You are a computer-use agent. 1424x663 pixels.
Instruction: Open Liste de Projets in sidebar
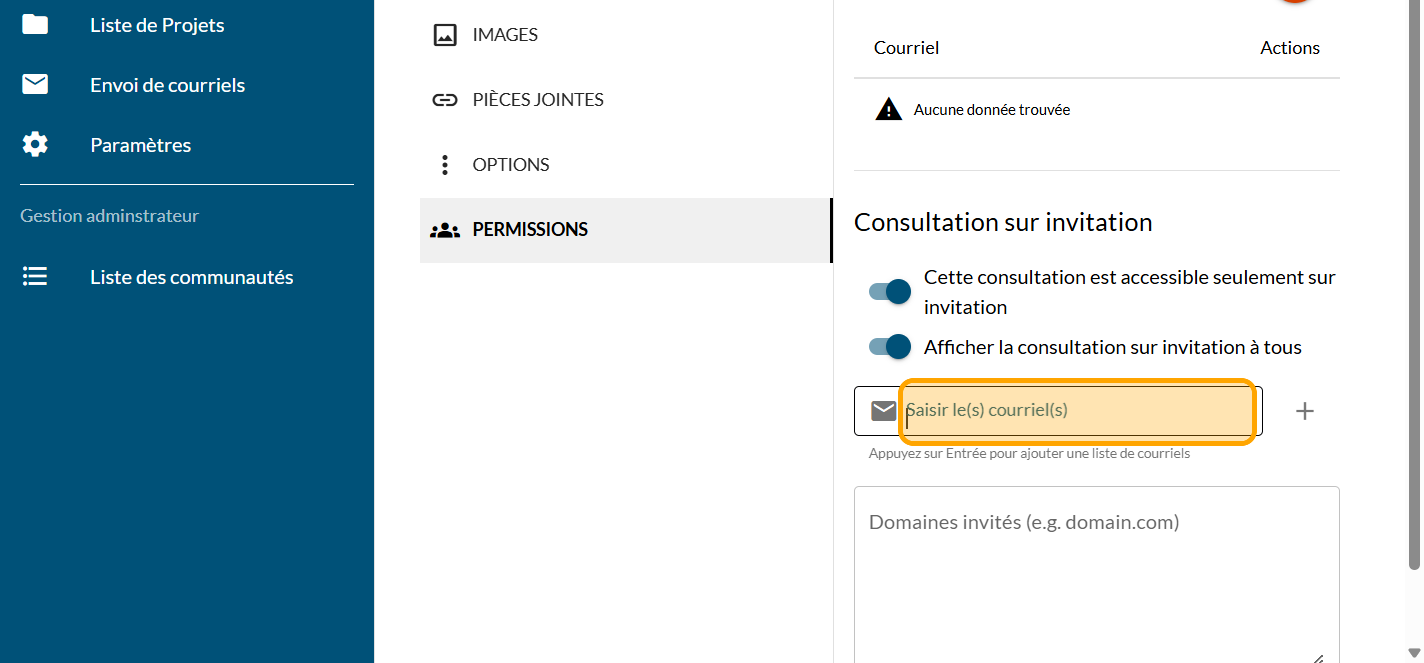(x=157, y=25)
